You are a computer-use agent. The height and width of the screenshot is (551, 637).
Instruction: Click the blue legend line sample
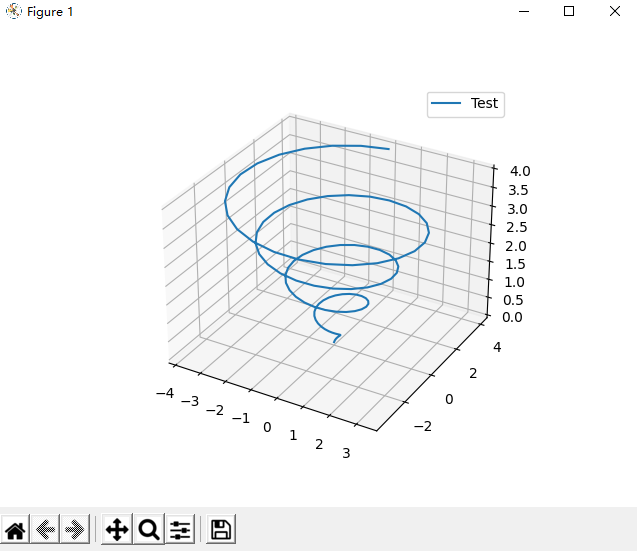click(446, 103)
